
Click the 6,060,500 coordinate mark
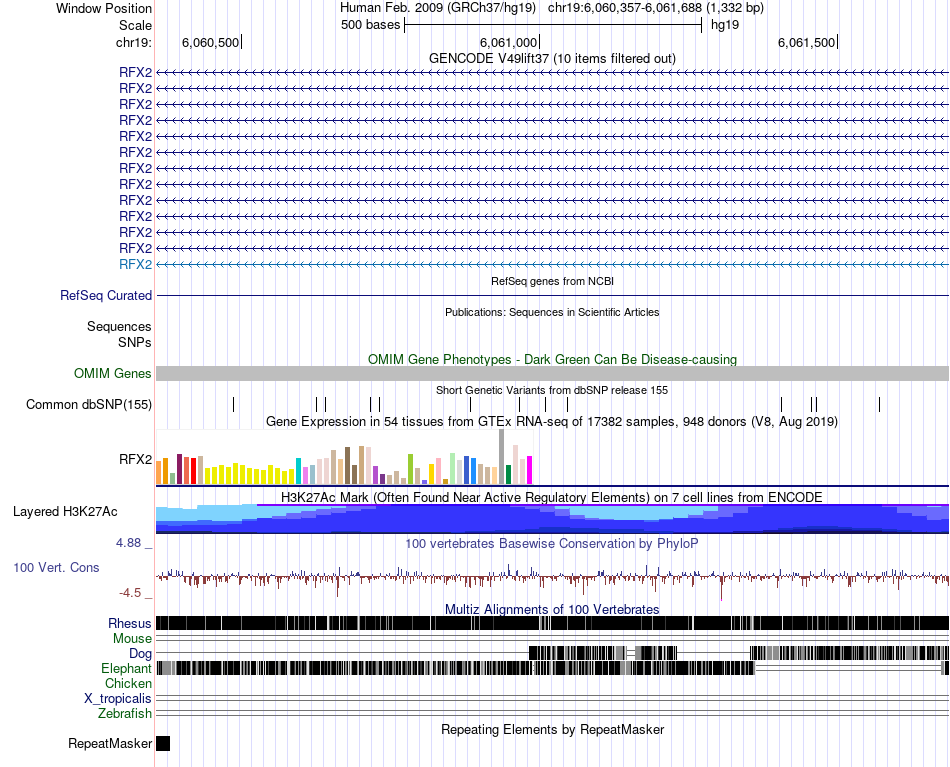pyautogui.click(x=210, y=42)
